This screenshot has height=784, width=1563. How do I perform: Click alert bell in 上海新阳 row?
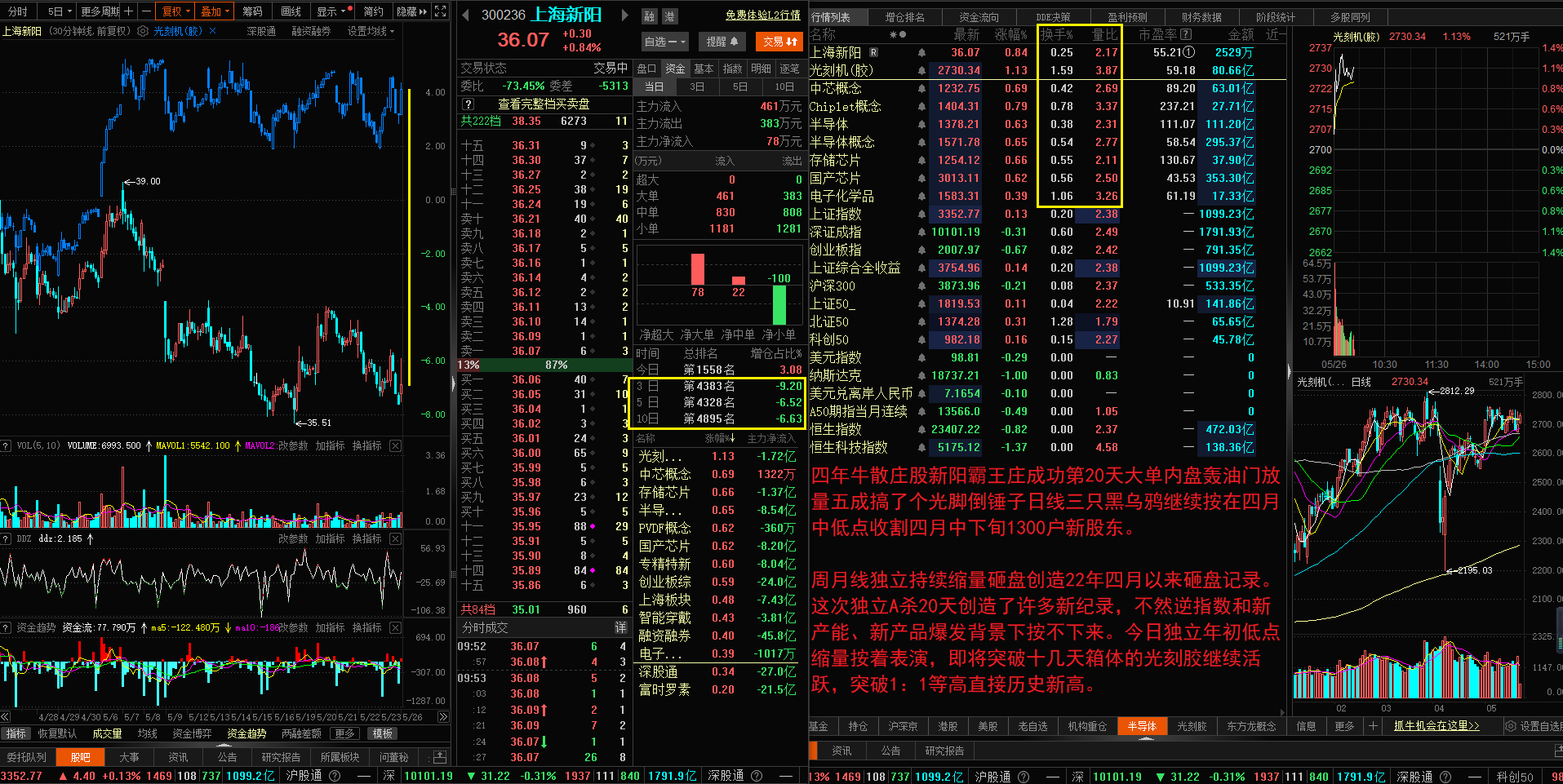point(921,52)
